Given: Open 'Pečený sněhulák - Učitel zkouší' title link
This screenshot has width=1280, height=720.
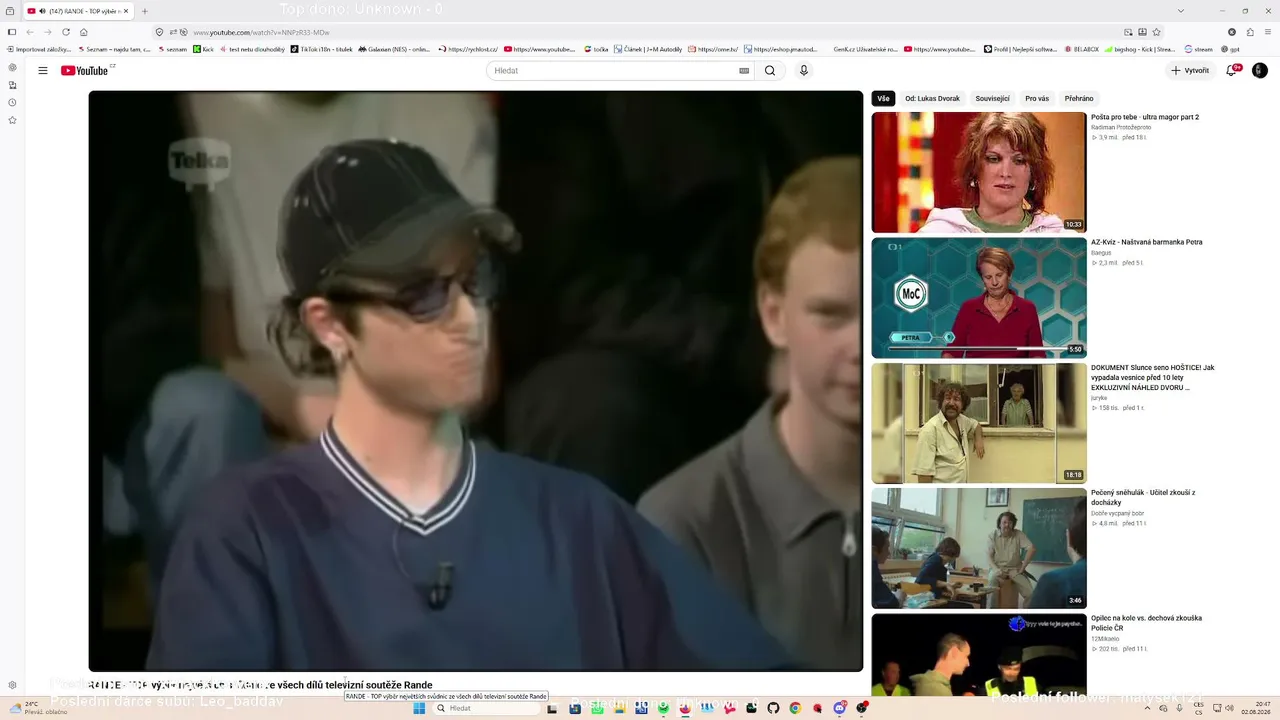Looking at the screenshot, I should coord(1143,498).
